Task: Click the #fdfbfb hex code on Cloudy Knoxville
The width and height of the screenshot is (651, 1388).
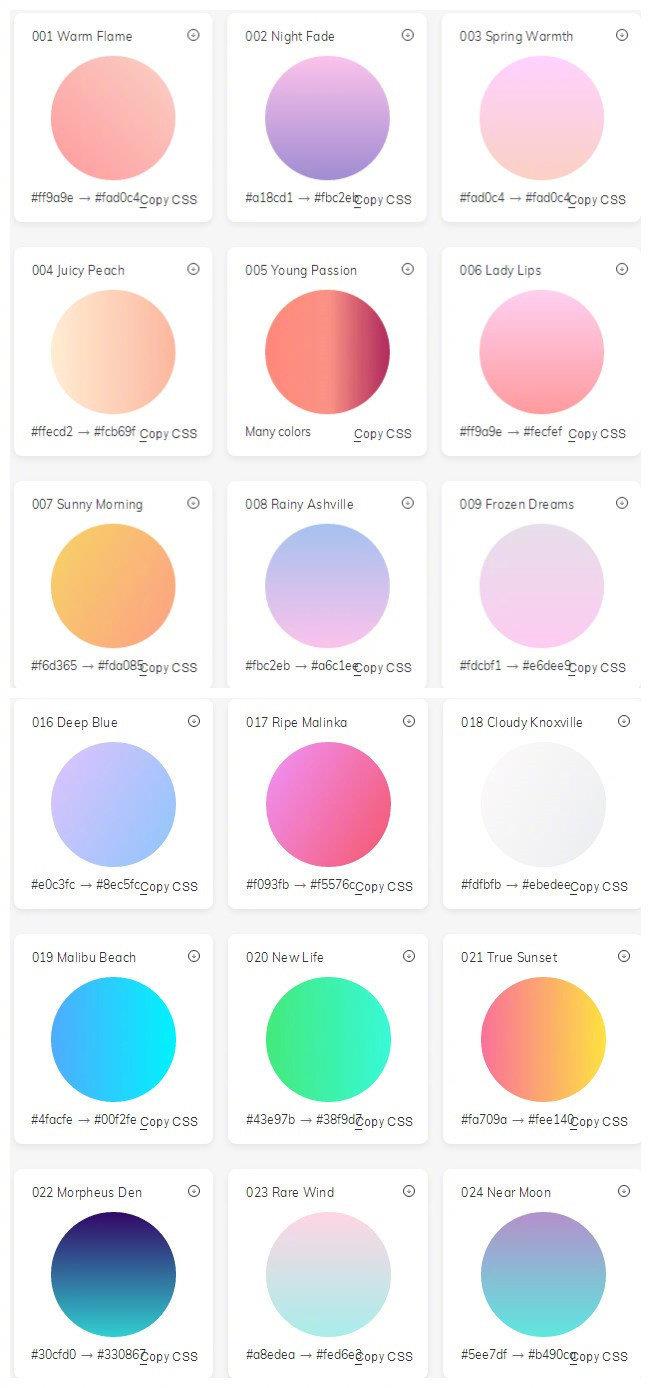Action: coord(481,885)
